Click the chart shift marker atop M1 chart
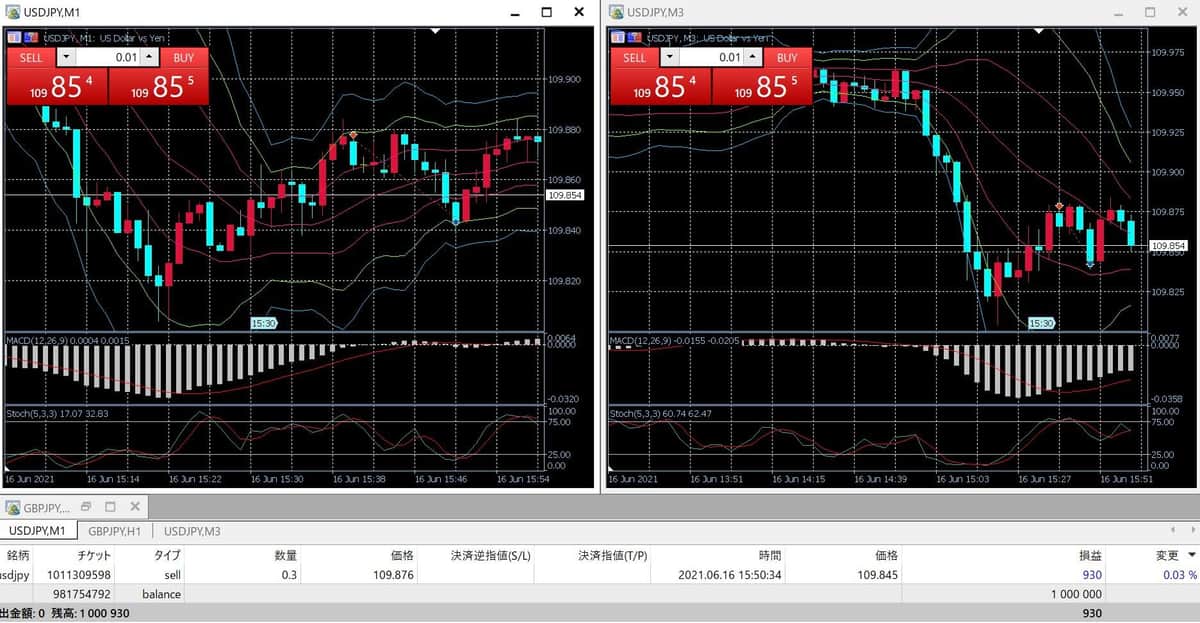The height and width of the screenshot is (623, 1200). click(x=435, y=31)
